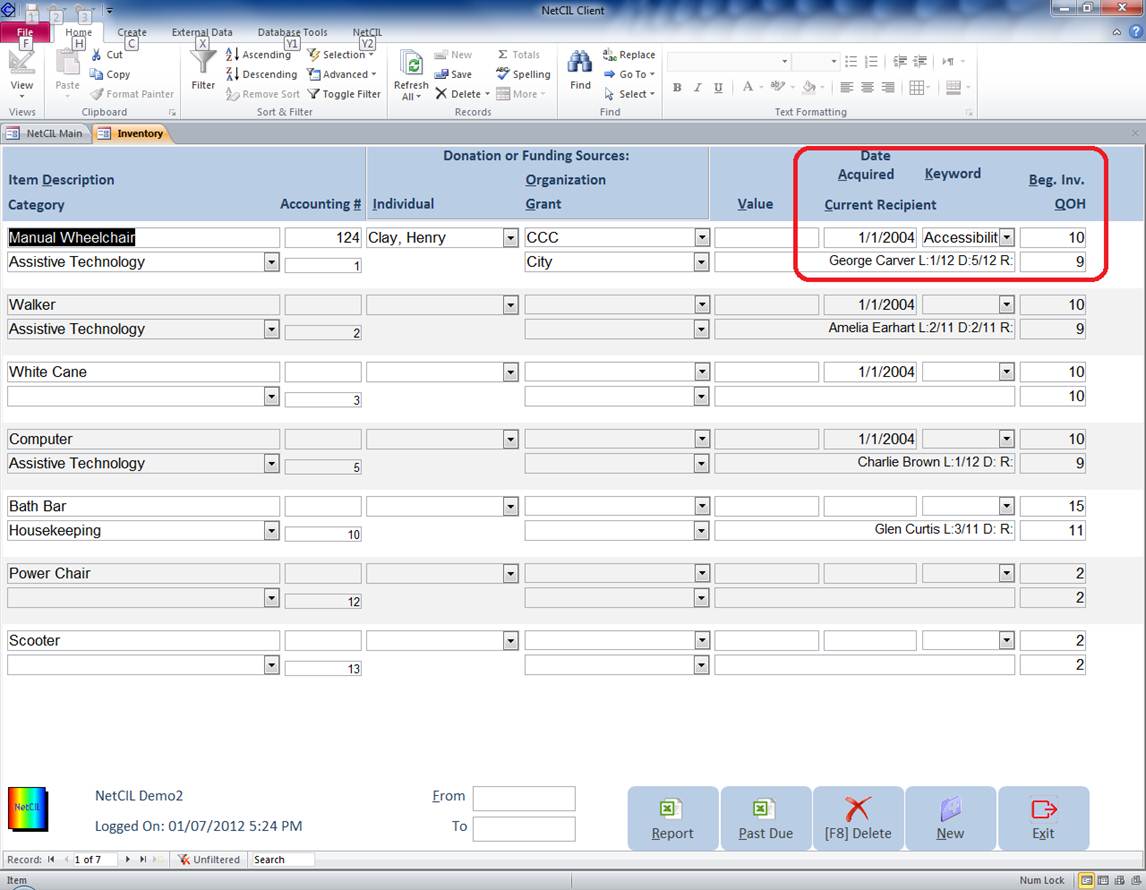The width and height of the screenshot is (1146, 890).
Task: Create a New inventory record
Action: (950, 818)
